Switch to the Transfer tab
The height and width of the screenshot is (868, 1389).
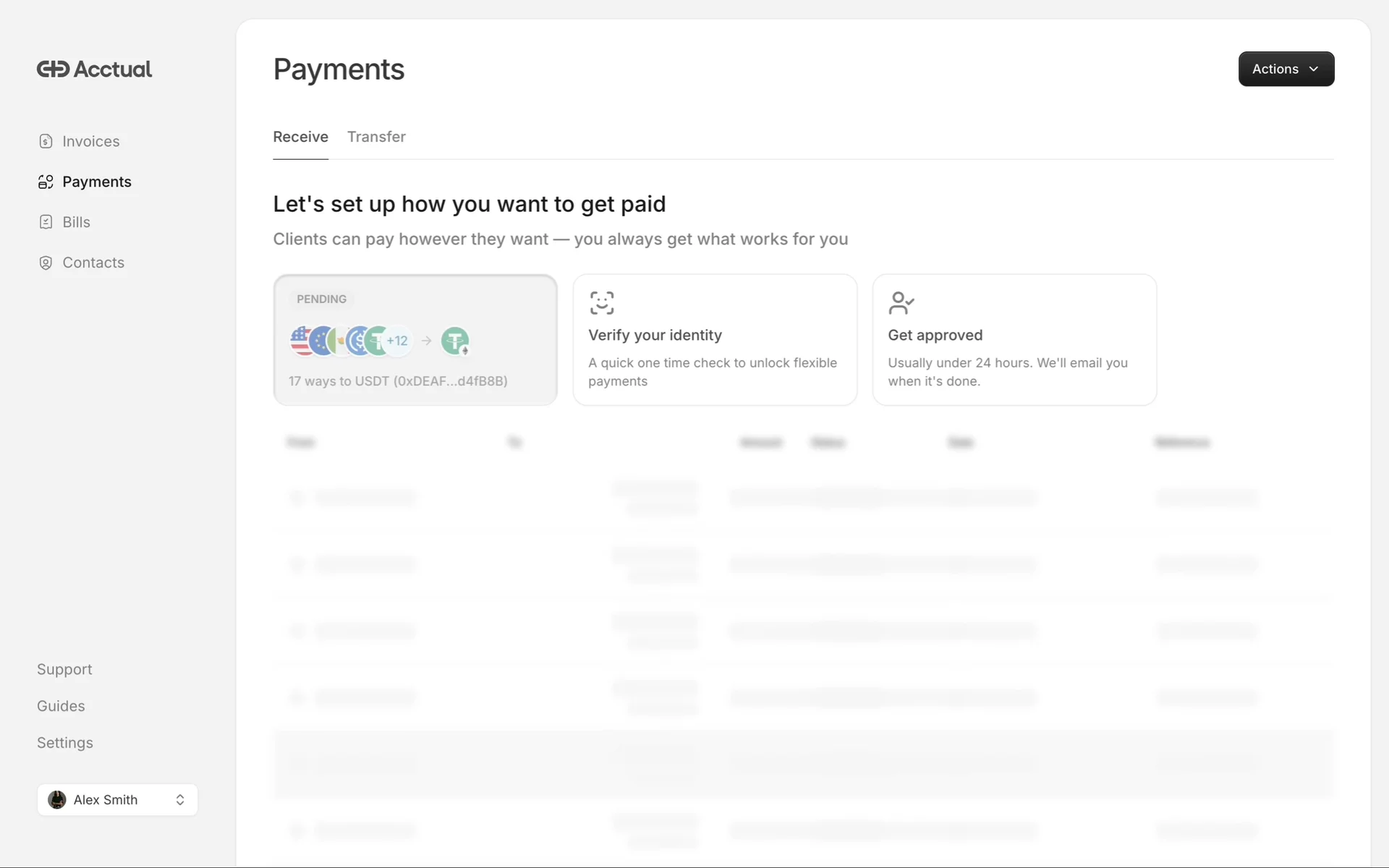tap(376, 137)
